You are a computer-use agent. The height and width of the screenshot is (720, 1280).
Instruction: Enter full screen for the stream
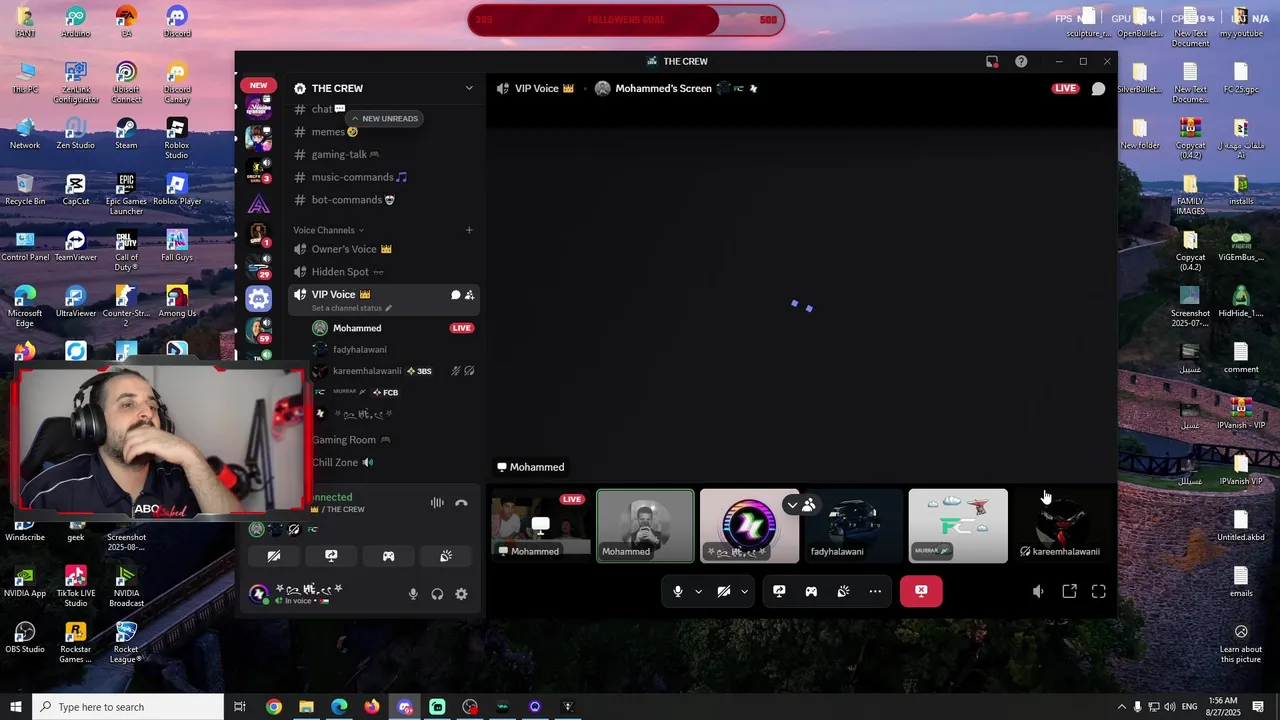coord(1099,592)
